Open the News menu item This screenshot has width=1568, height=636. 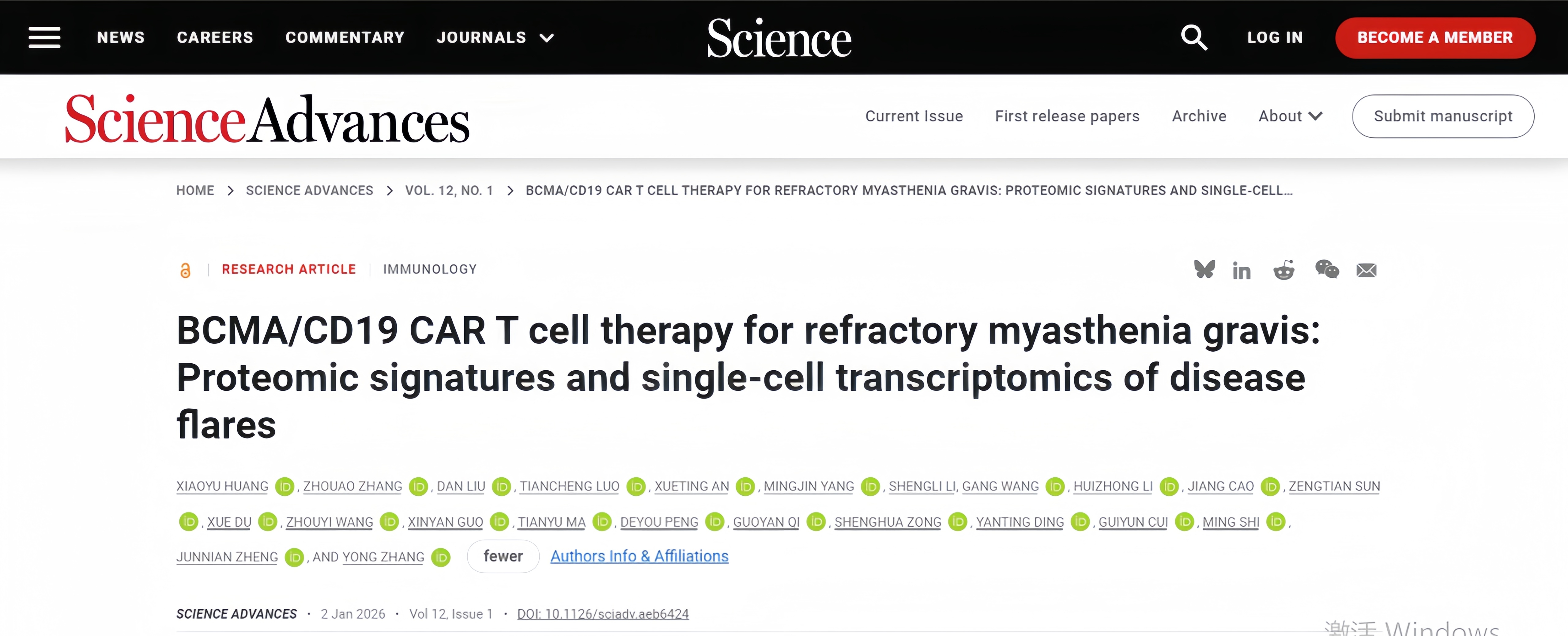(x=121, y=38)
